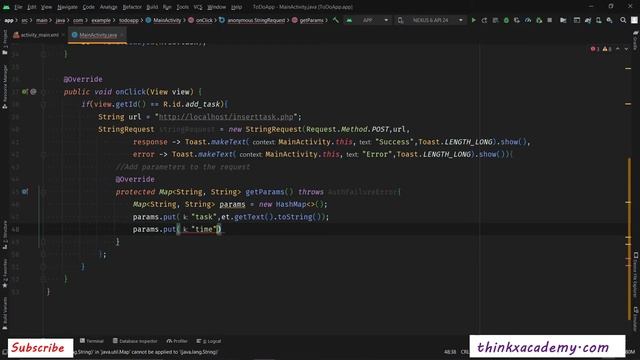Click the next highlighted error arrow
This screenshot has height=360, width=640.
point(626,49)
